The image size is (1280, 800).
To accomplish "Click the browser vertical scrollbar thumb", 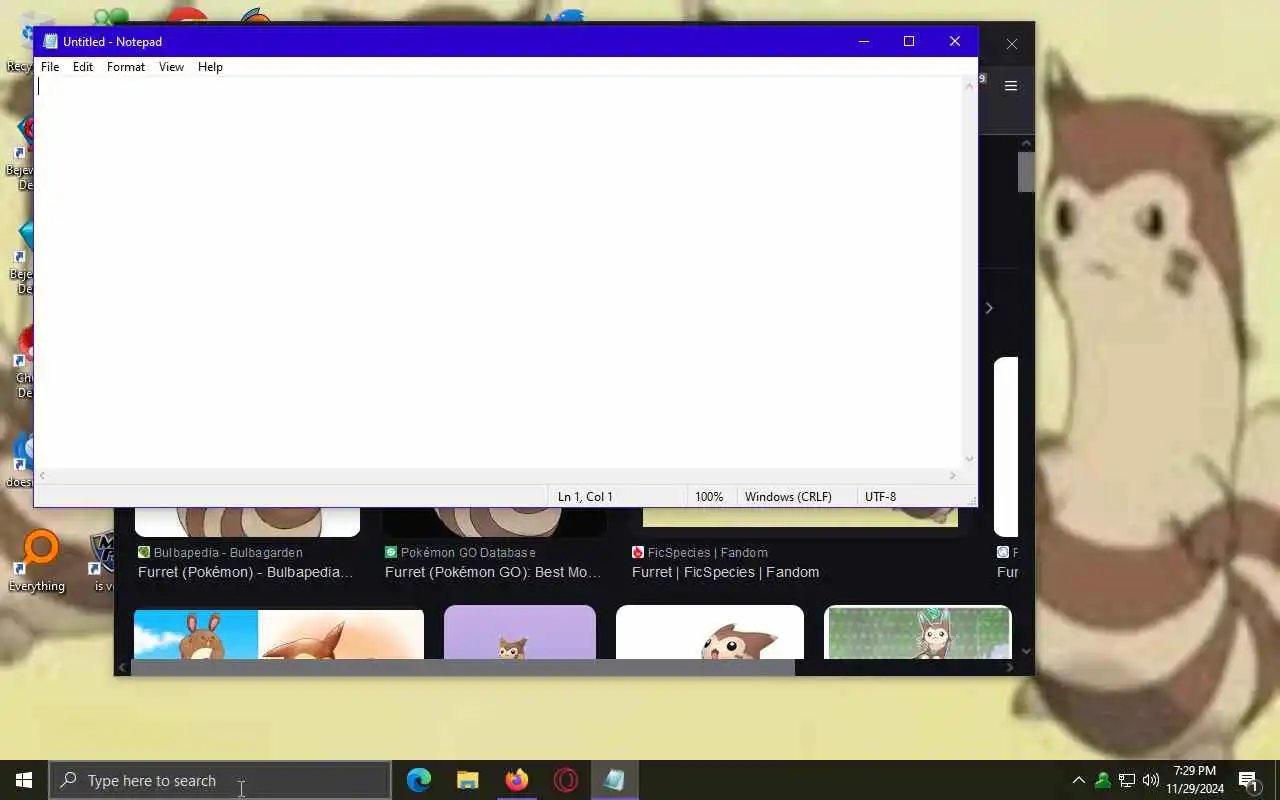I will pos(1026,172).
